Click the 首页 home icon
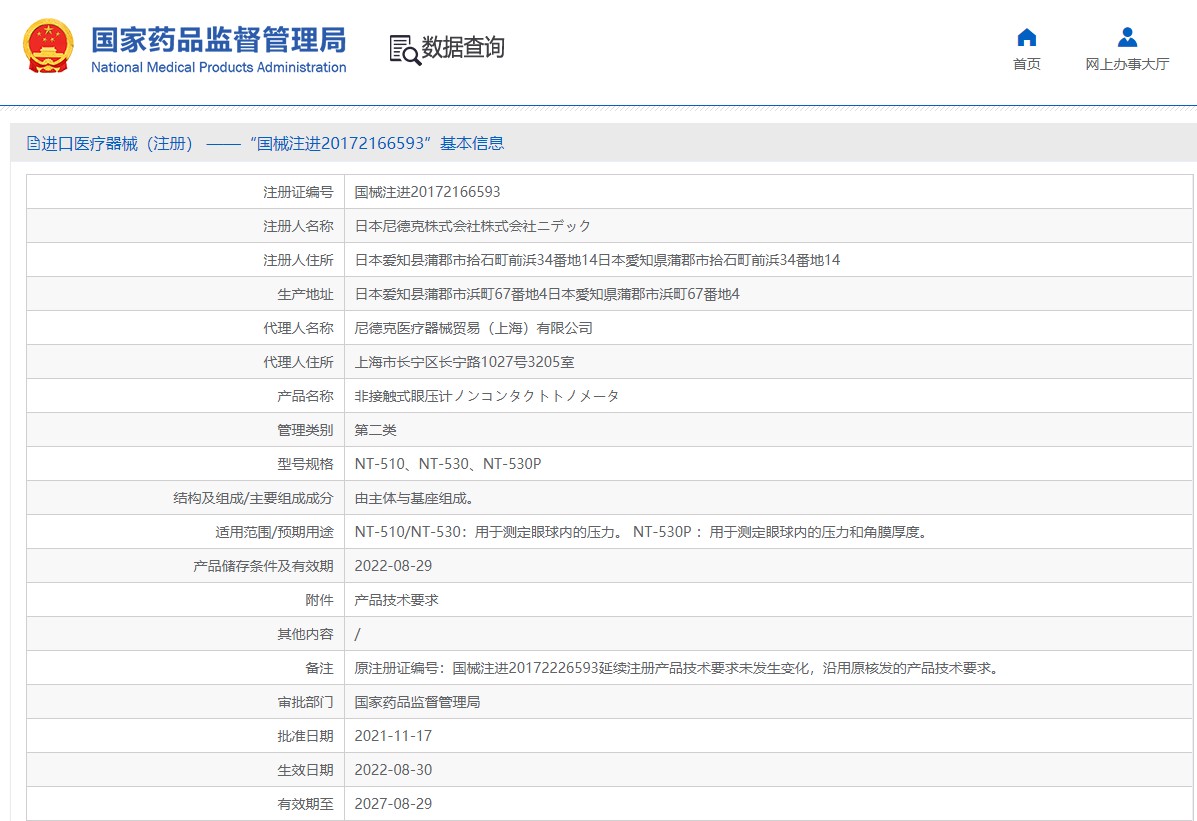 point(1027,37)
